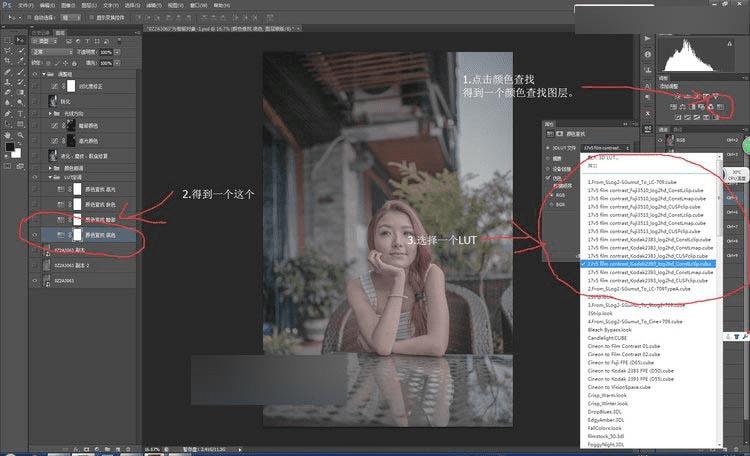Toggle Quick Mask mode icon
Image resolution: width=750 pixels, height=456 pixels.
[x=8, y=166]
